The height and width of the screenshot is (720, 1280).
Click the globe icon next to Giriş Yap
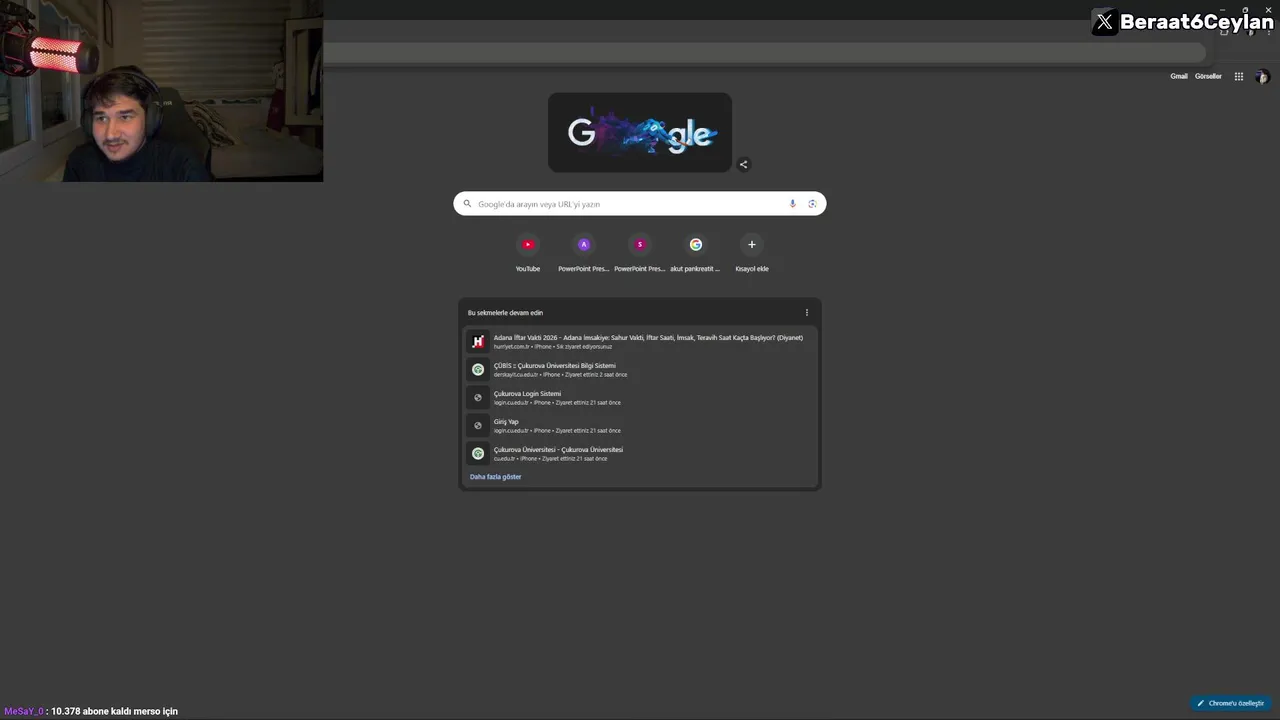click(478, 425)
